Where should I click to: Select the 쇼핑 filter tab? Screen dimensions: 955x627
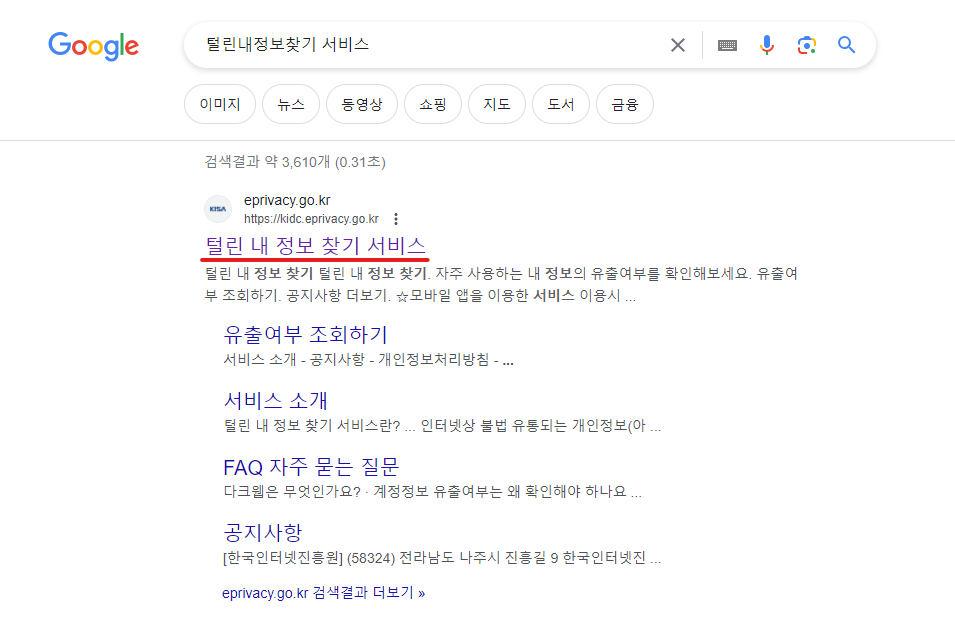(432, 104)
